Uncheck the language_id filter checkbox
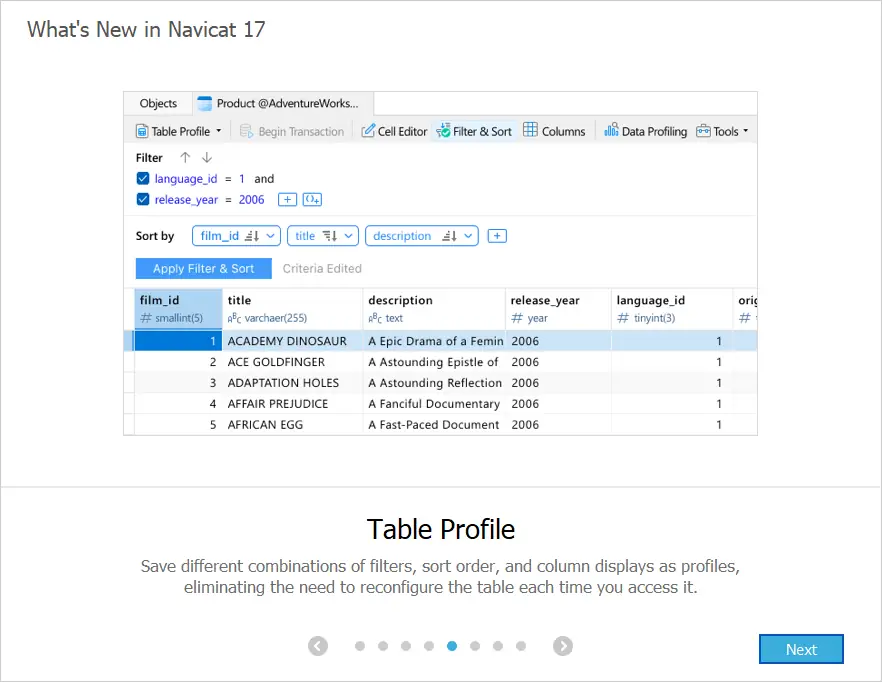The image size is (882, 682). (142, 179)
